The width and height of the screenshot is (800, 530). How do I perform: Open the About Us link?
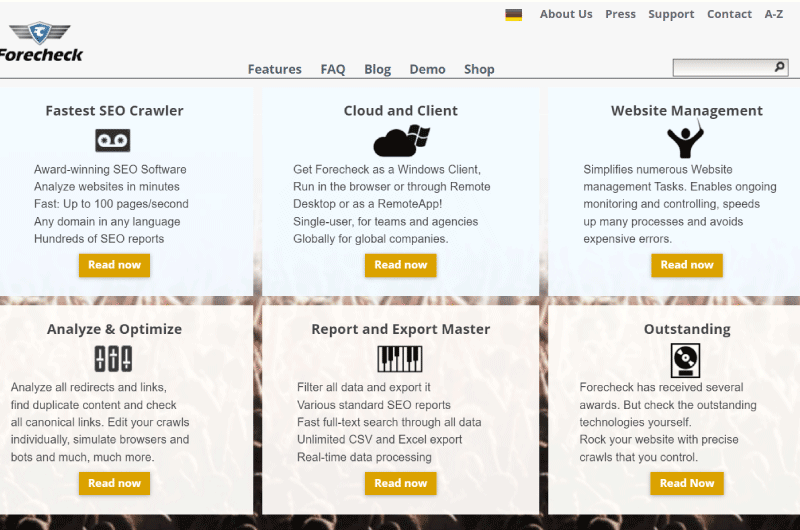pyautogui.click(x=566, y=14)
